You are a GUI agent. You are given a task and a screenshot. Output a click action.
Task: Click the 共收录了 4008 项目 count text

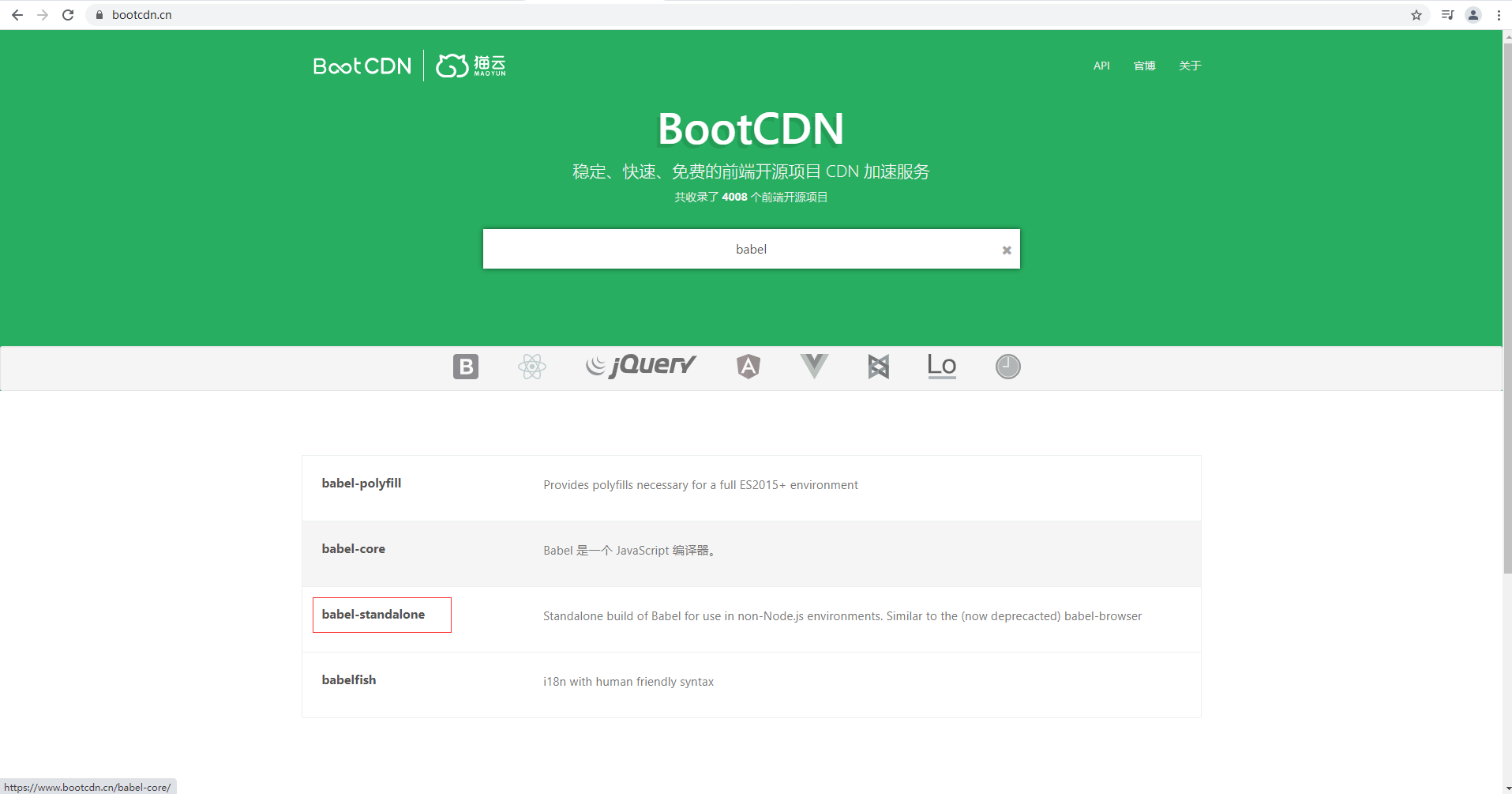pos(751,198)
